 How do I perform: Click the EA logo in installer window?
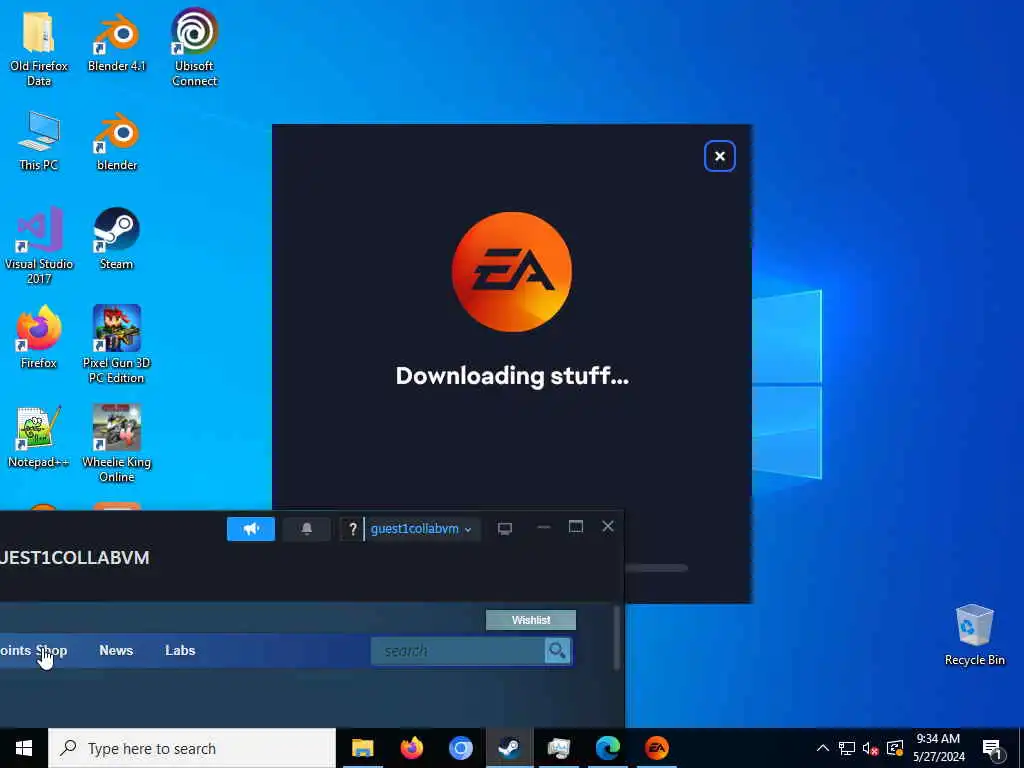click(512, 272)
